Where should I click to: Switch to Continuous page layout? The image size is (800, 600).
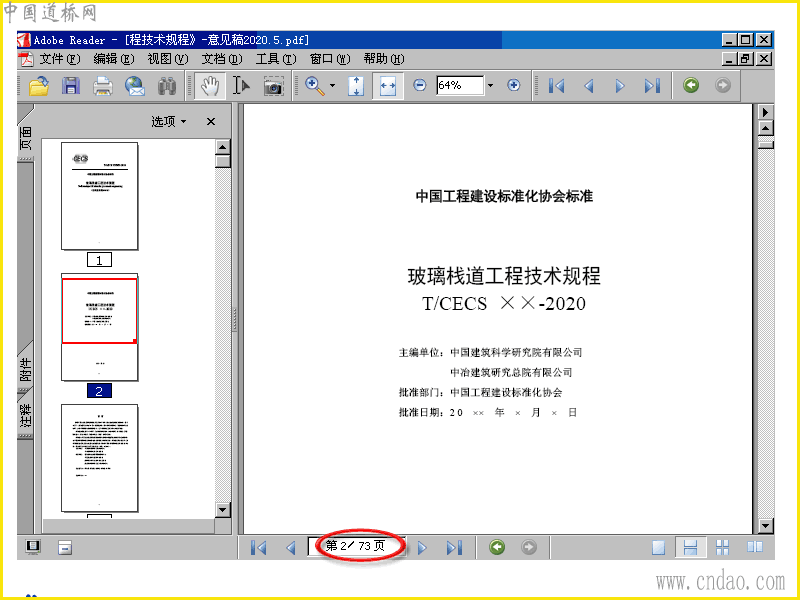690,547
